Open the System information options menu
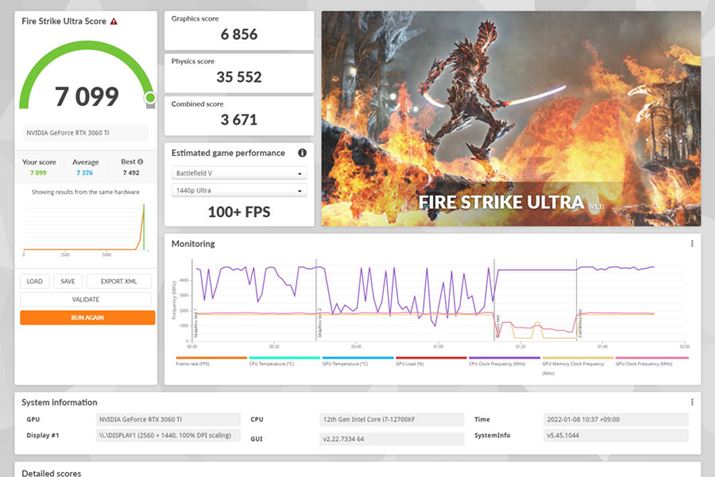The width and height of the screenshot is (715, 477). (692, 402)
